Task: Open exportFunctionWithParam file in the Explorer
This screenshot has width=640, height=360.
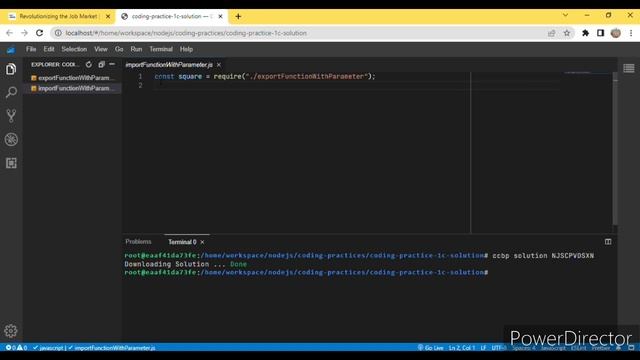Action: coord(73,78)
